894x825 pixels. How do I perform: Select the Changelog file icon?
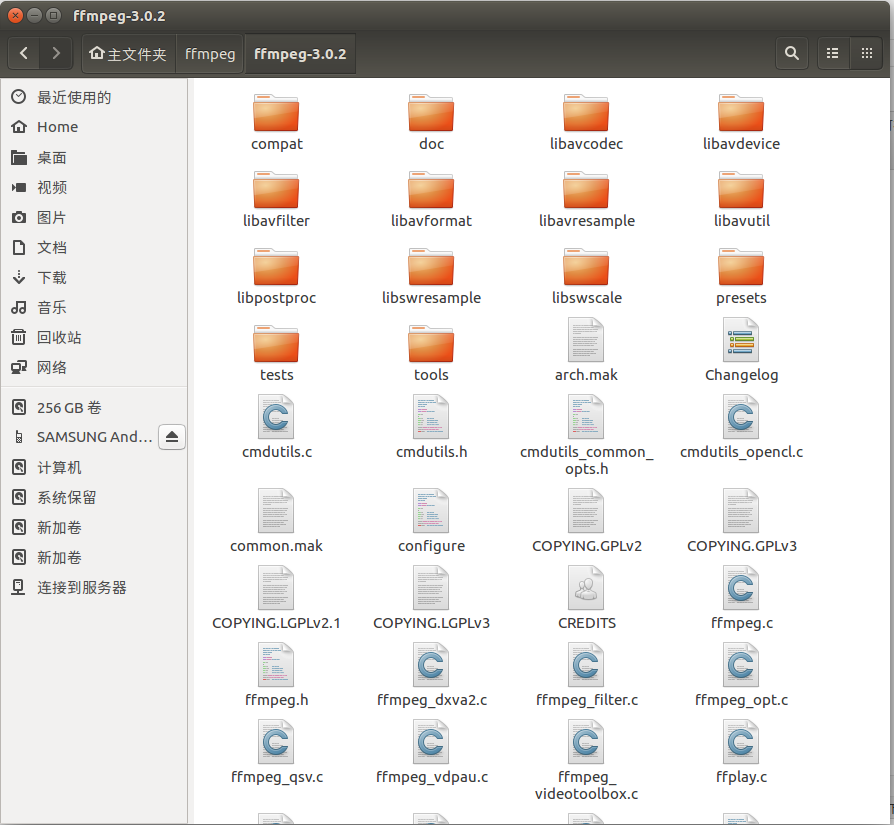[741, 340]
